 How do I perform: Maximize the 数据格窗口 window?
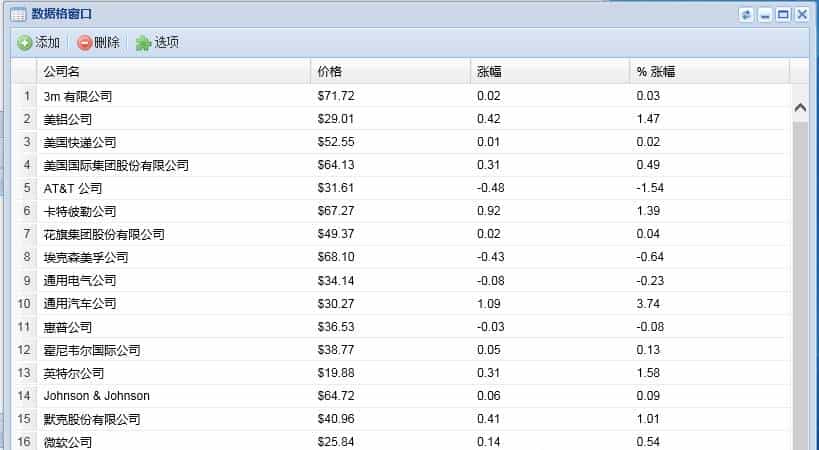(783, 14)
